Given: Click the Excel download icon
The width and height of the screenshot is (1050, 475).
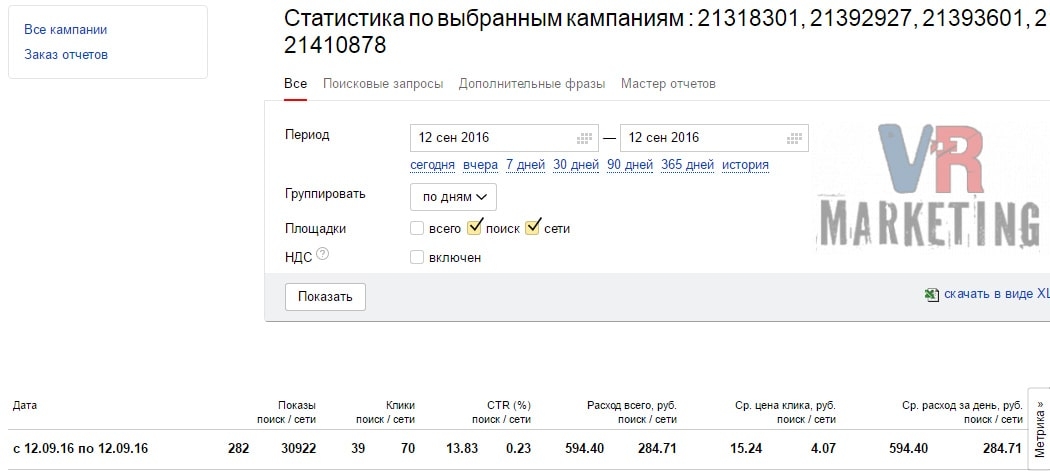Looking at the screenshot, I should coord(931,294).
